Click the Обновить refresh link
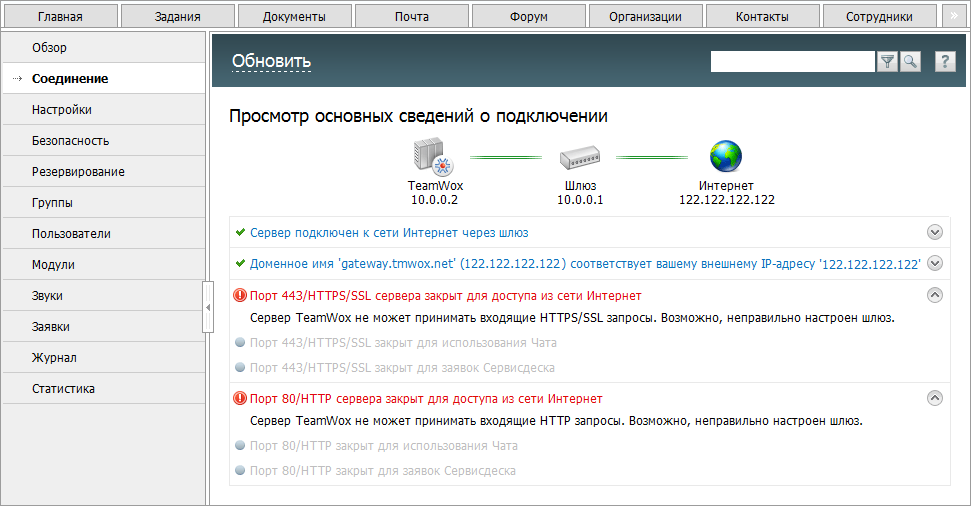 point(271,61)
